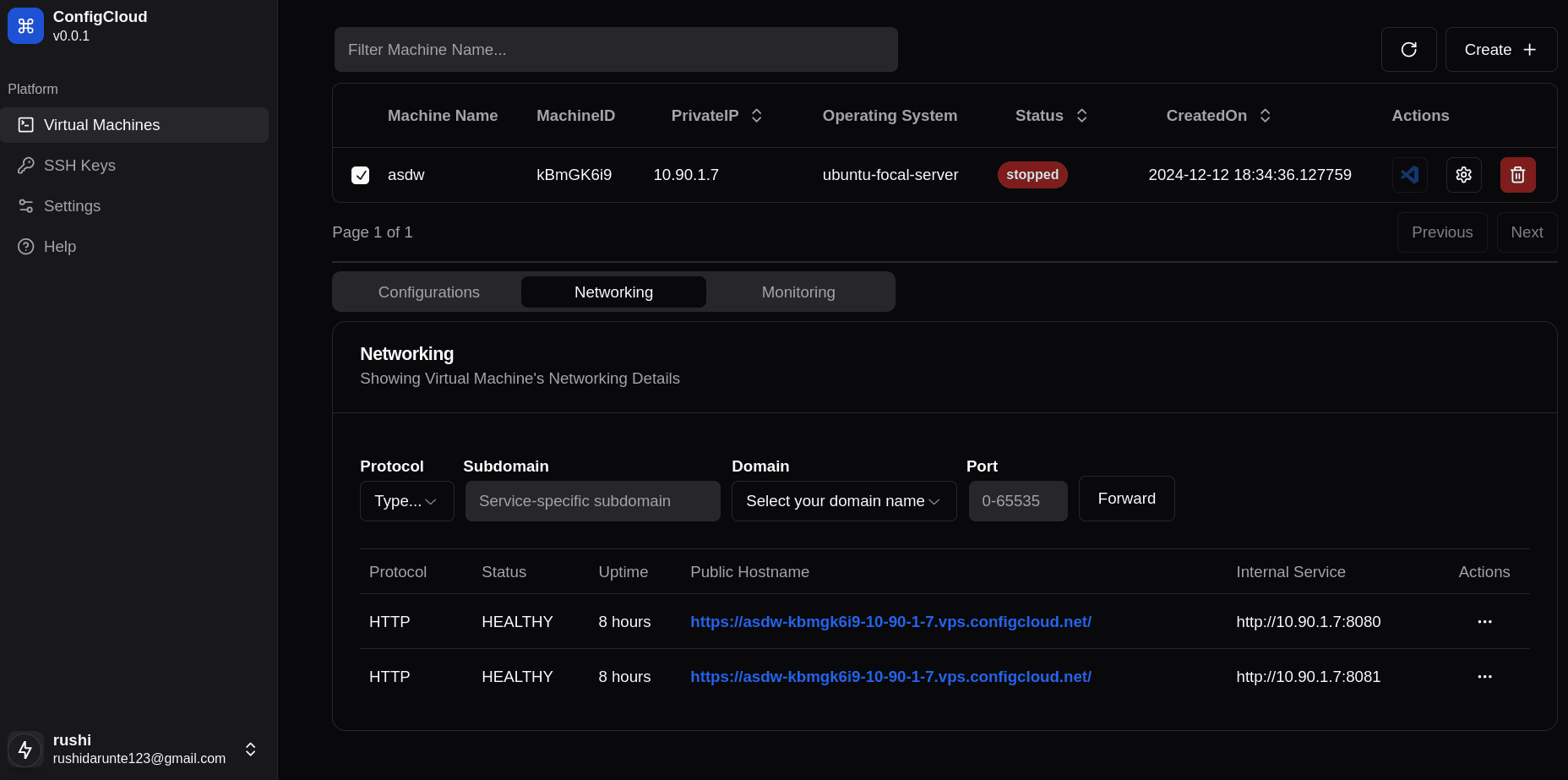Click the ConfigCloud logo icon
The width and height of the screenshot is (1568, 780).
click(x=25, y=26)
